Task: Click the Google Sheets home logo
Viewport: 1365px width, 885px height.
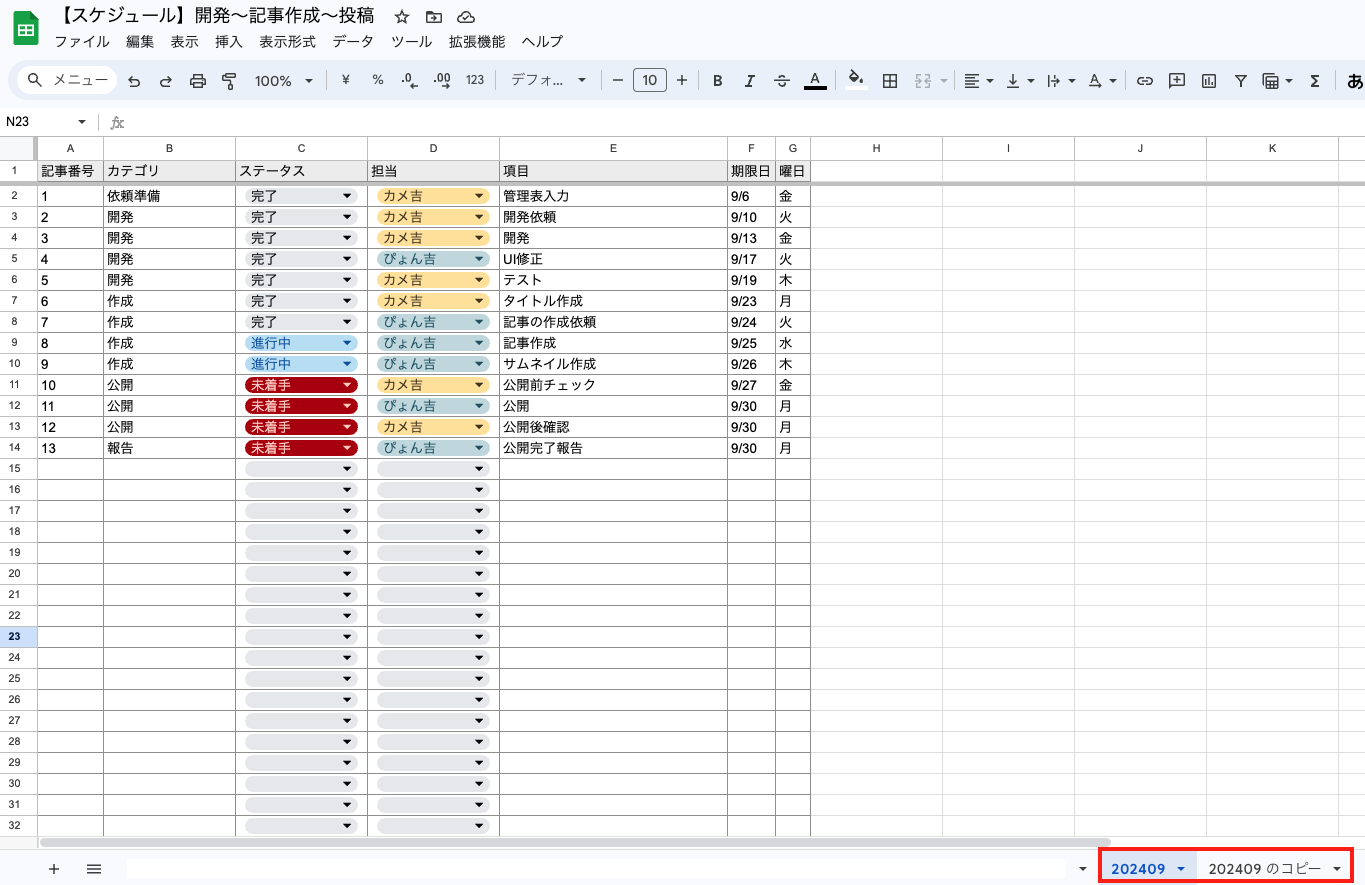Action: (26, 29)
